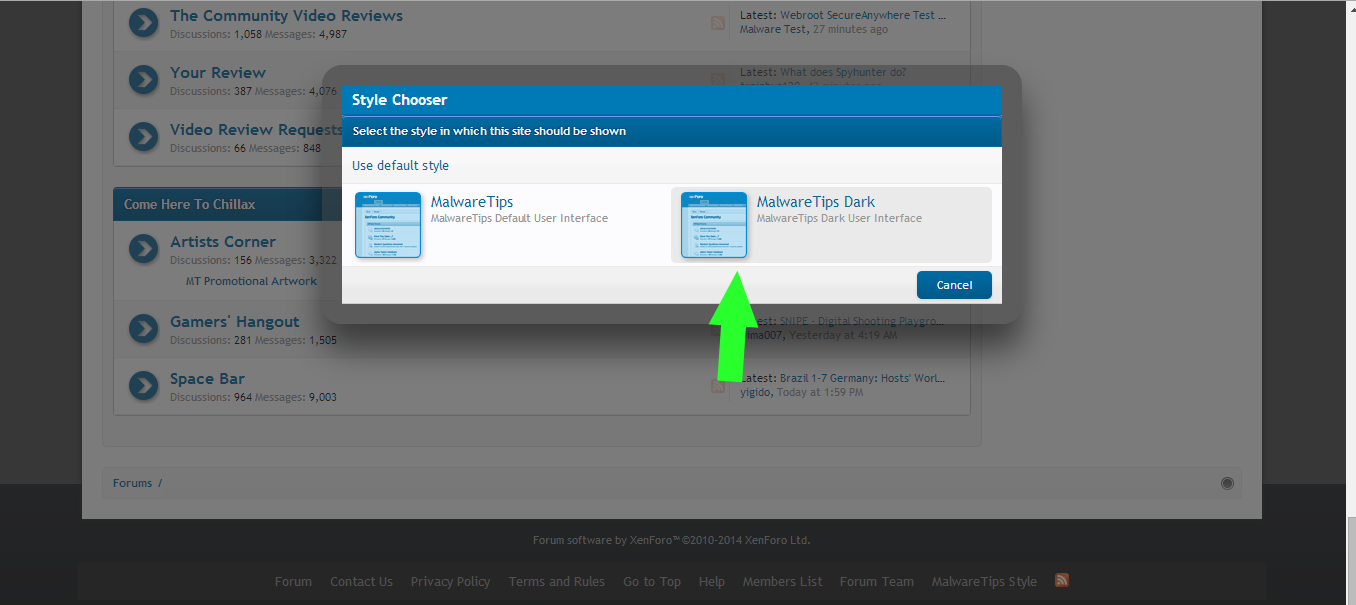Click Use default style link
Image resolution: width=1356 pixels, height=605 pixels.
pyautogui.click(x=400, y=166)
